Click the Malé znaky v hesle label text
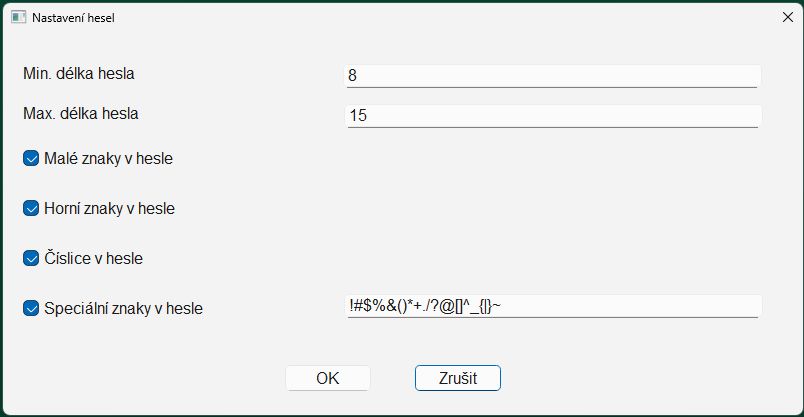 [x=108, y=158]
